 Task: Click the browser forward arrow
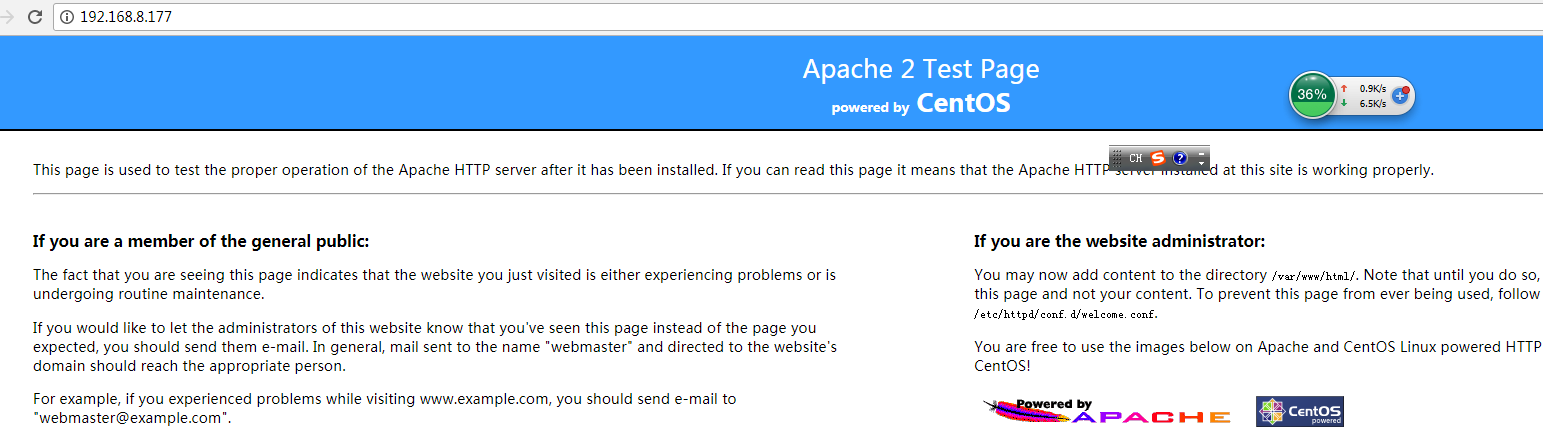pyautogui.click(x=8, y=17)
